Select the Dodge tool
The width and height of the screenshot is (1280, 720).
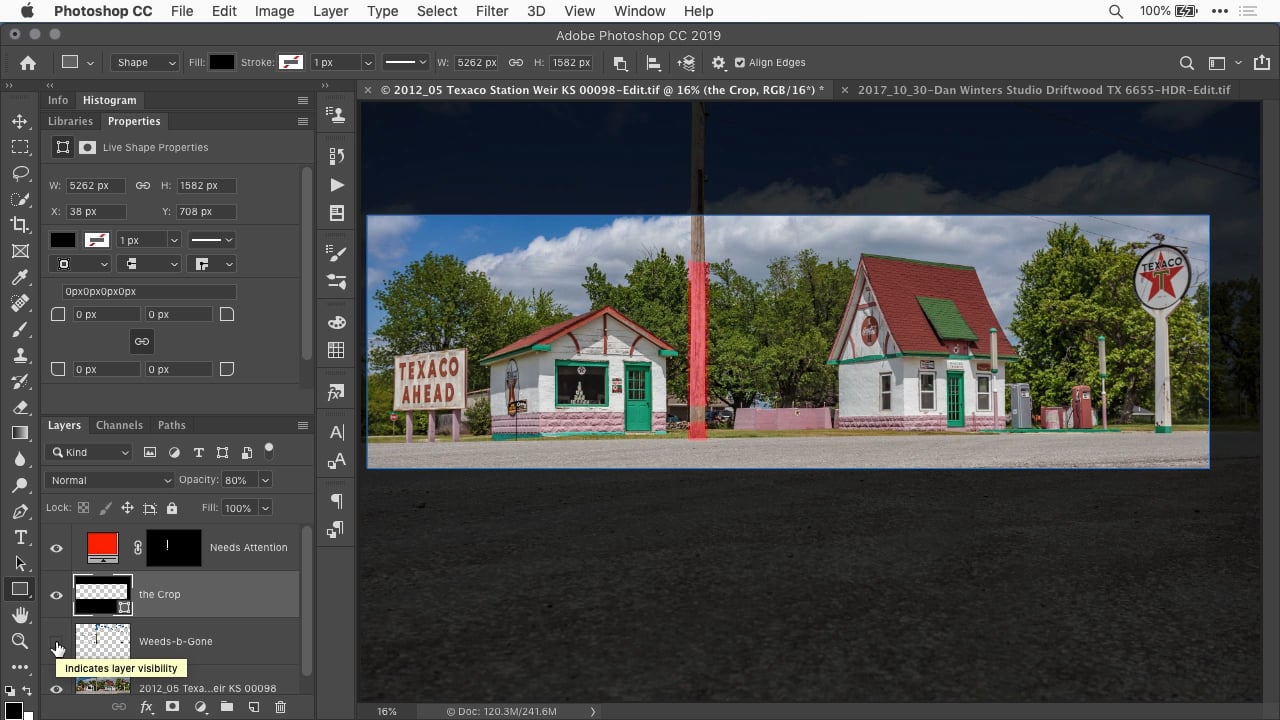(19, 485)
